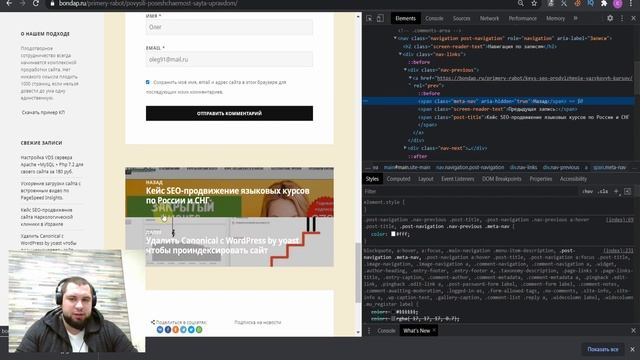Collapse the div nav-previous node
The width and height of the screenshot is (640, 360).
pyautogui.click(x=405, y=70)
